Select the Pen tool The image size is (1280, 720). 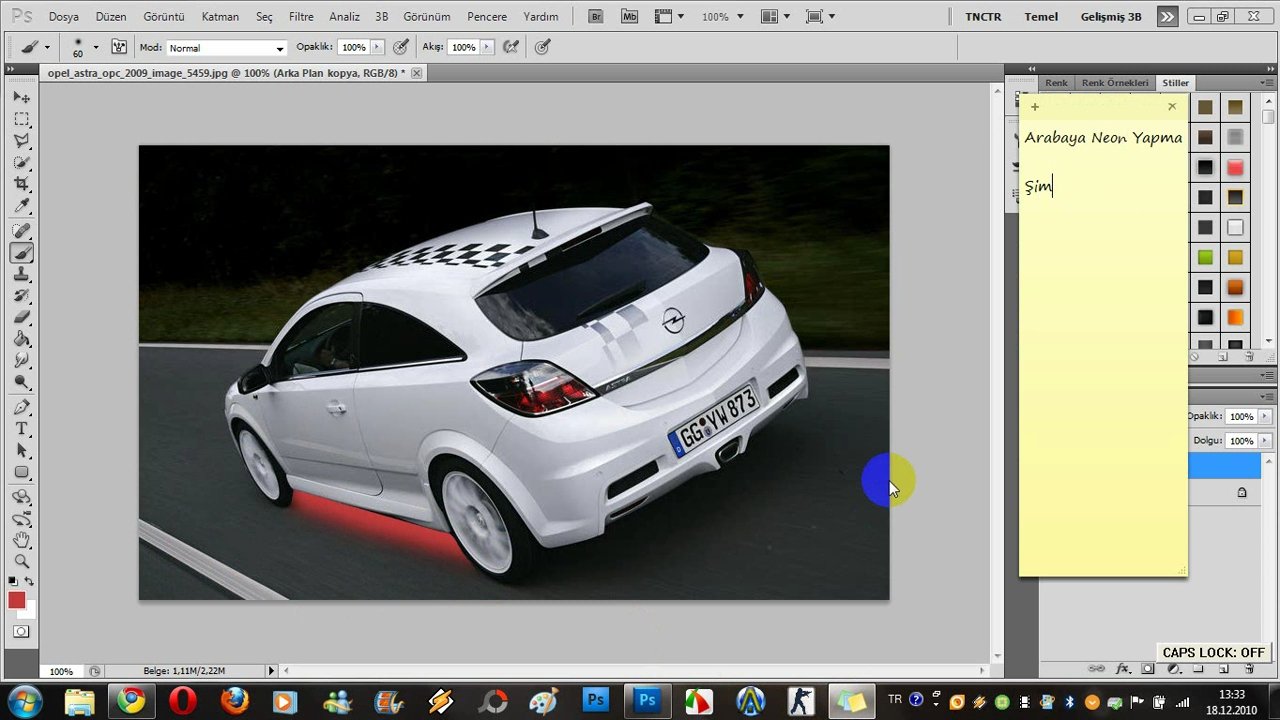point(21,408)
